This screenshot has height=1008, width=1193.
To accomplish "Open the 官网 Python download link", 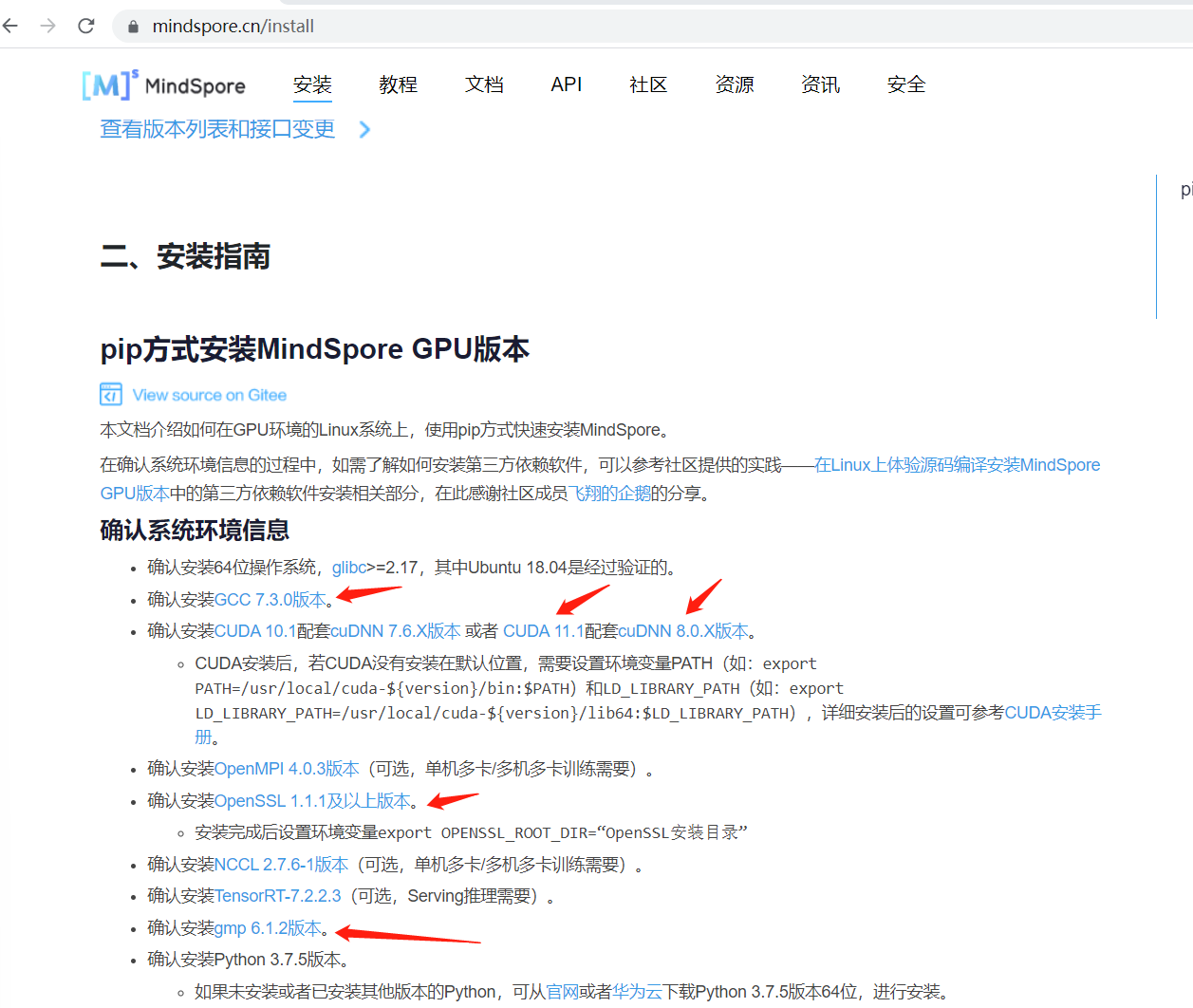I will (x=563, y=992).
